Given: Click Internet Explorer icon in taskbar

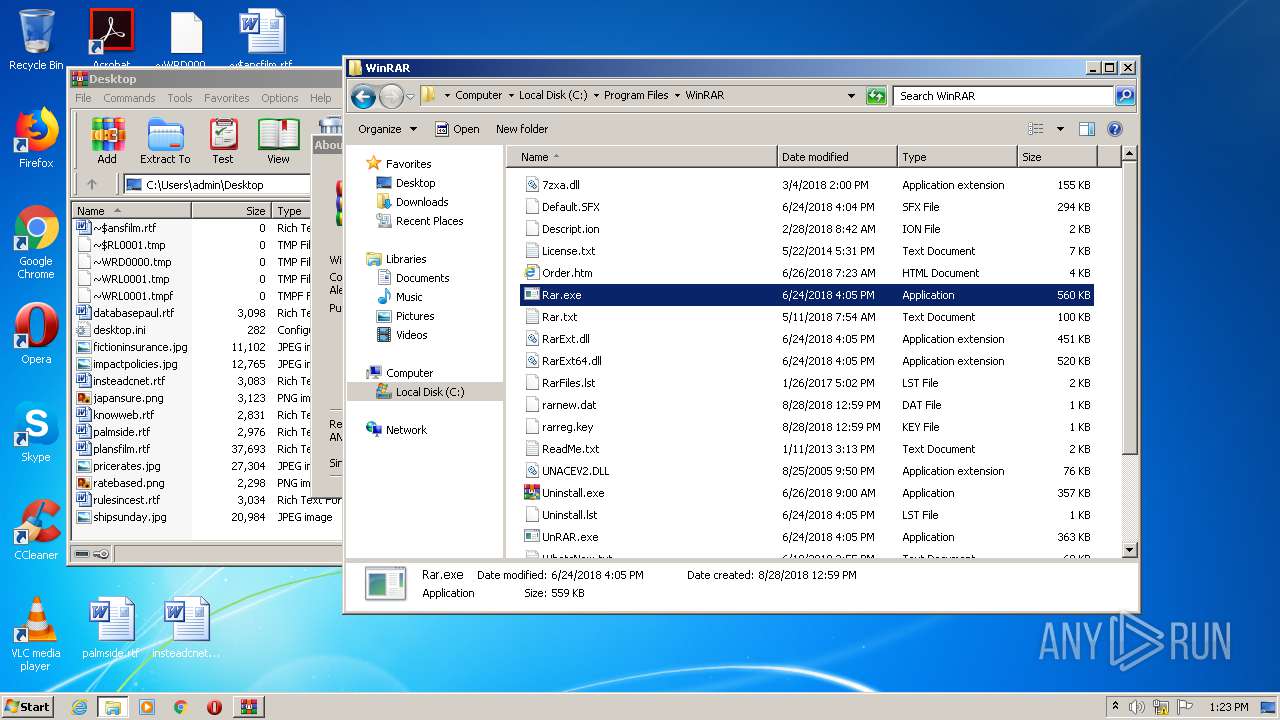Looking at the screenshot, I should pos(79,707).
